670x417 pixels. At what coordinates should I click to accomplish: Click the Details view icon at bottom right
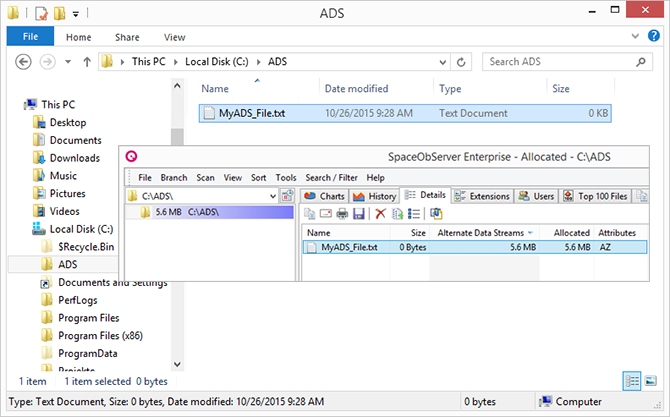click(632, 381)
